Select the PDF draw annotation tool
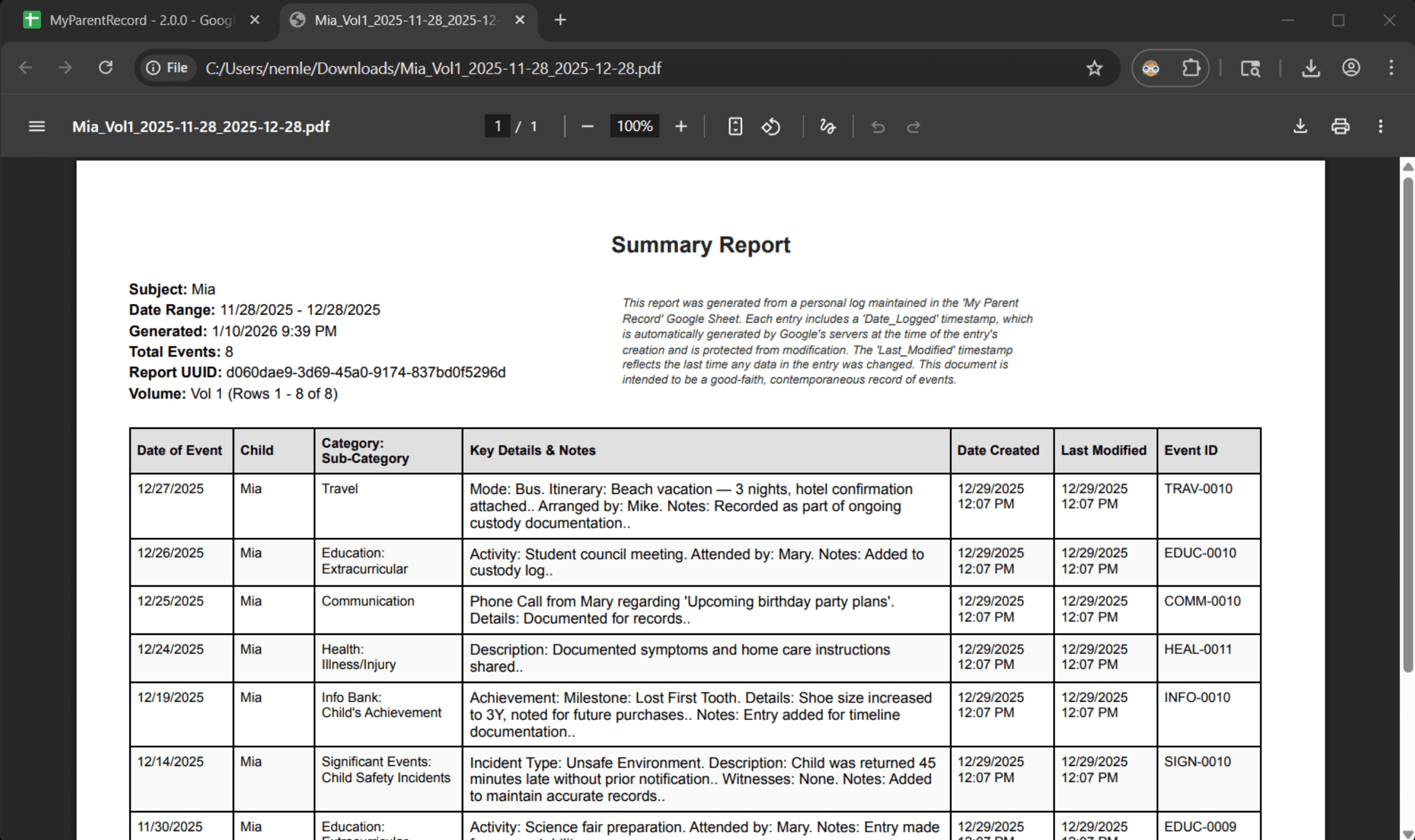 (x=827, y=126)
